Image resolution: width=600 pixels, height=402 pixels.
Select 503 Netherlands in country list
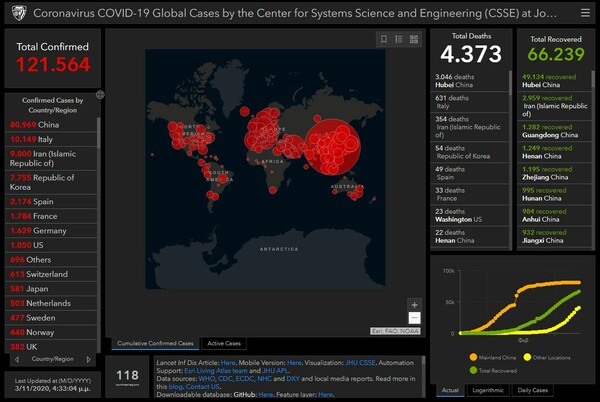(51, 303)
